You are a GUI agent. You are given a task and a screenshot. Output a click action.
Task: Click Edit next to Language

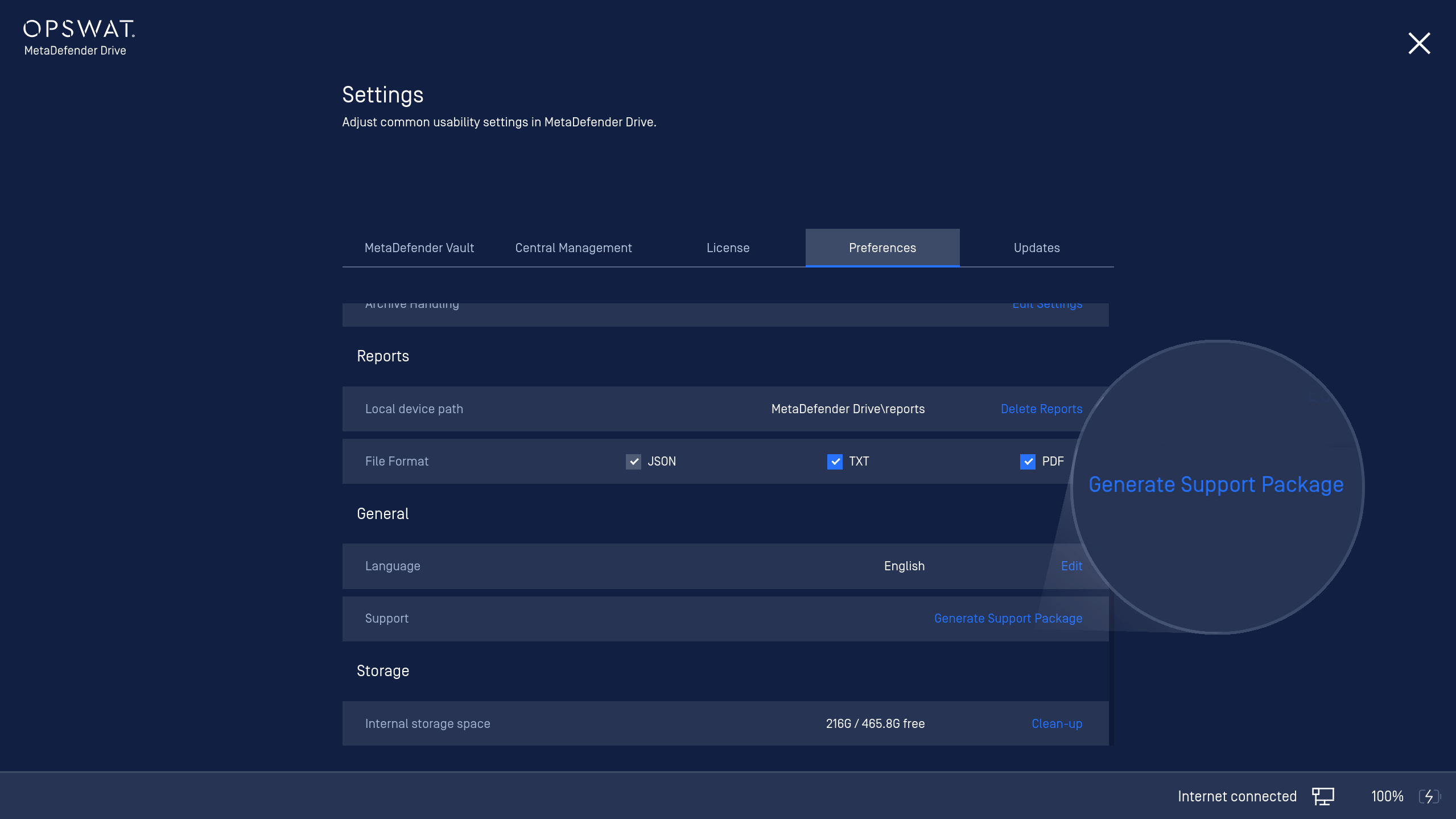pos(1071,566)
